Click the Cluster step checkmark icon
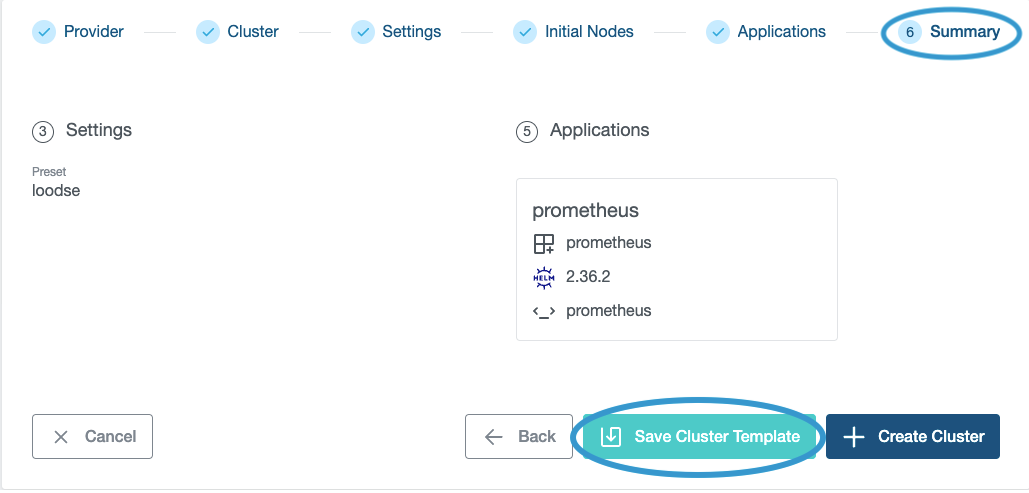The width and height of the screenshot is (1029, 493). click(208, 32)
